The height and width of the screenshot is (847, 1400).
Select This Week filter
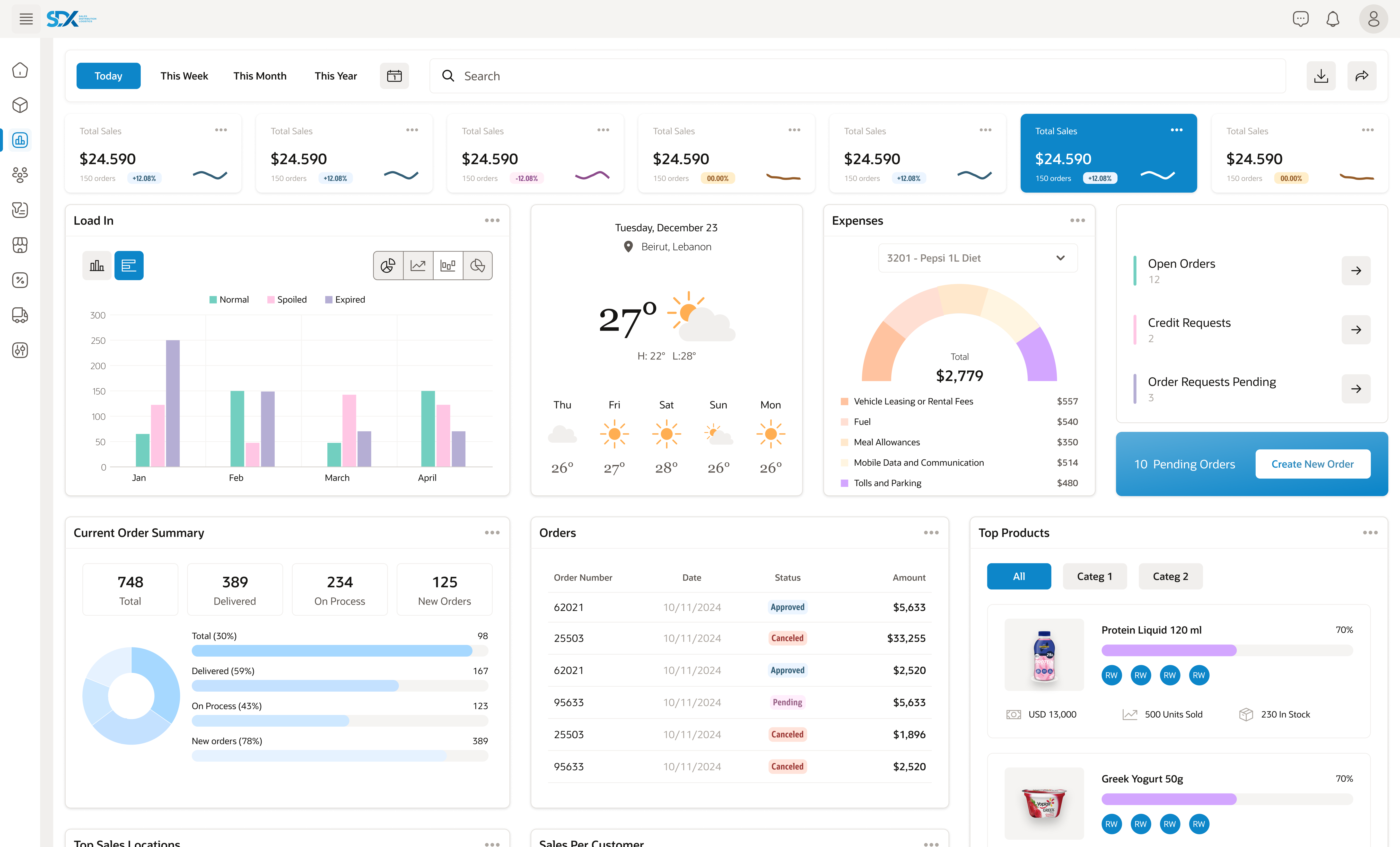tap(184, 76)
